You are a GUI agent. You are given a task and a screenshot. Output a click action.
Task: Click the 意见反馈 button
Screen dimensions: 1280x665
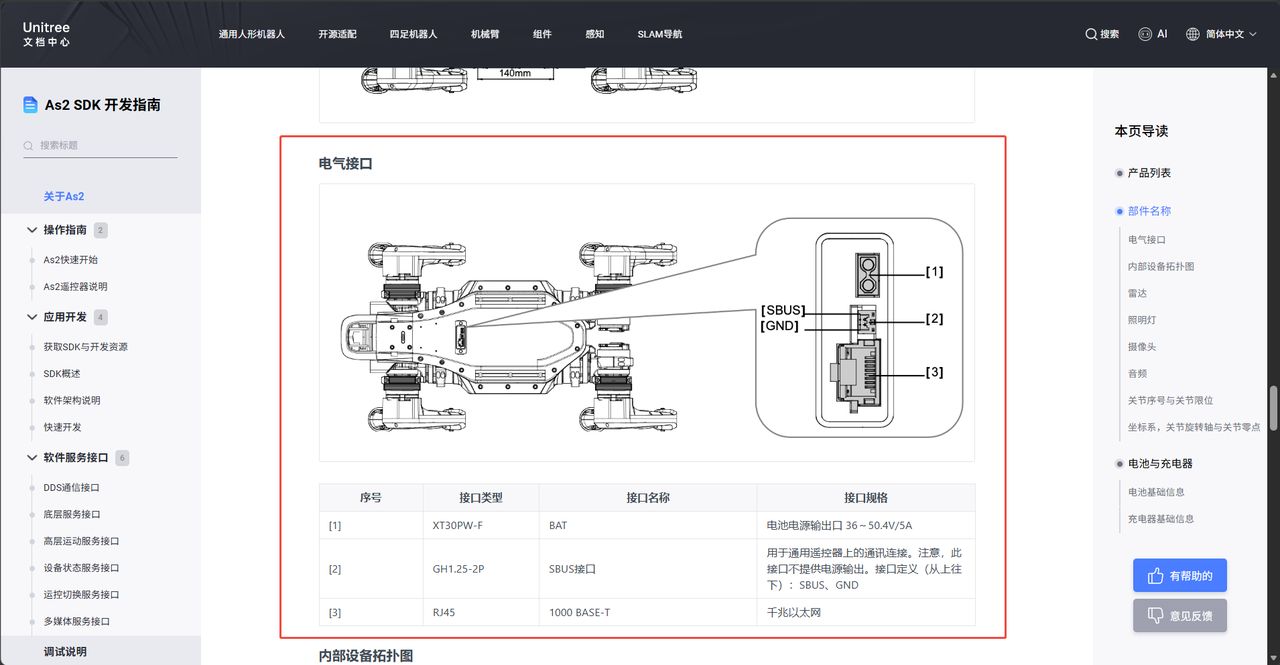(1180, 616)
